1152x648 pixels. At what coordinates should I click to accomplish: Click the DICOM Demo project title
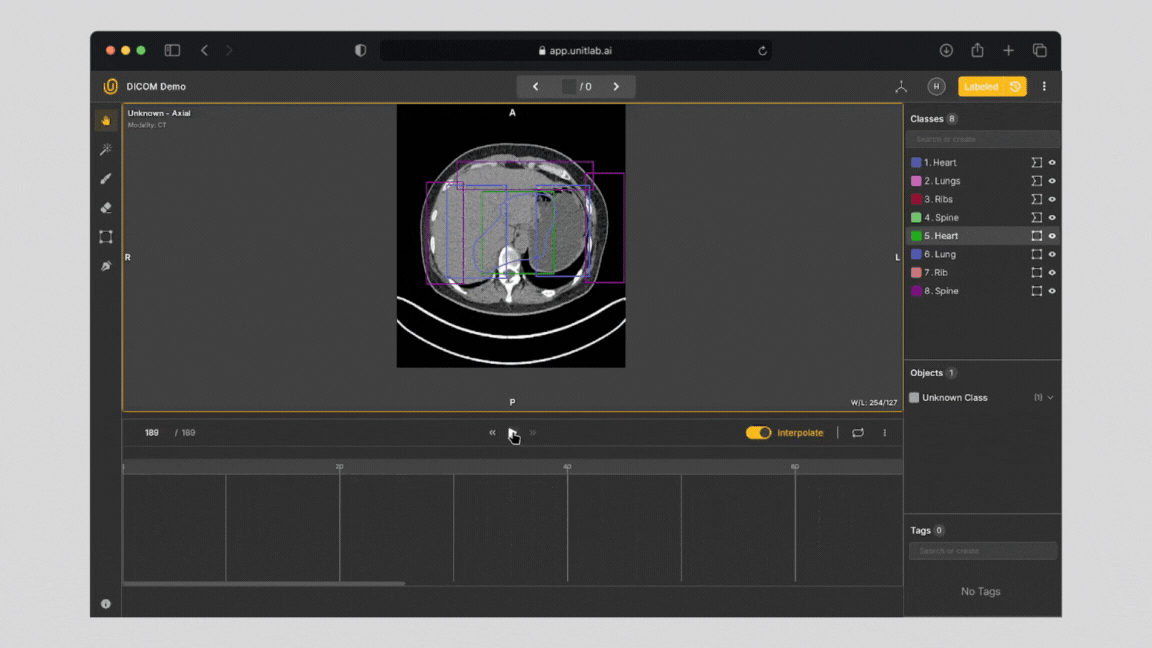[x=153, y=86]
